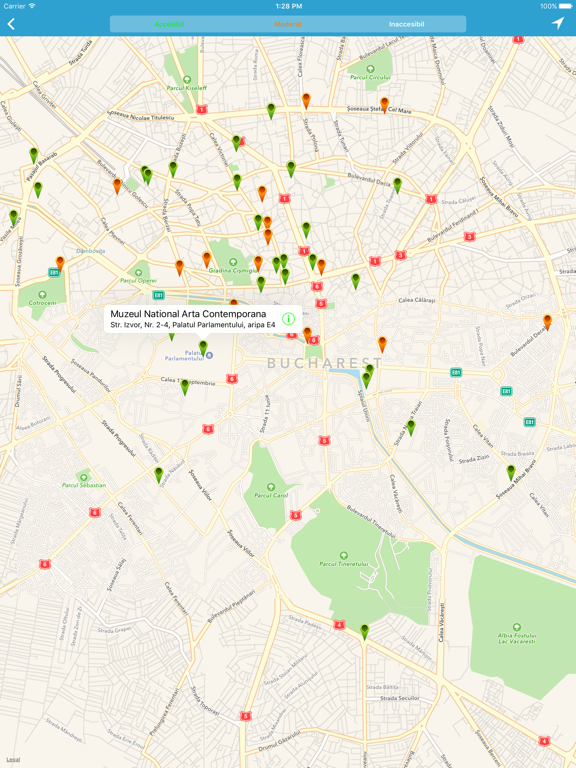Tap Albia Fostului Lac Văcărești marker
Viewport: 576px width, 768px height.
pyautogui.click(x=517, y=626)
